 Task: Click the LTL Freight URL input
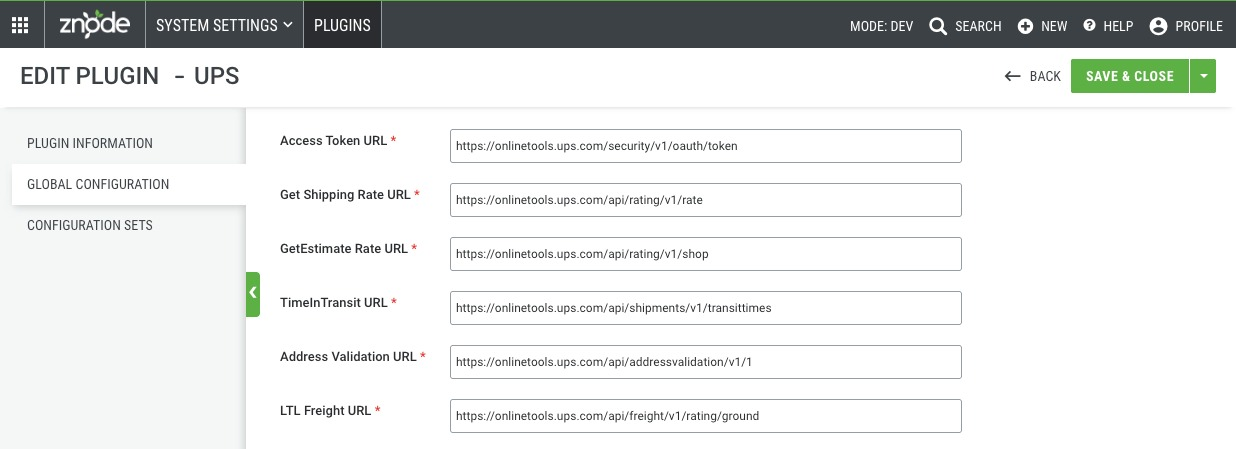click(706, 416)
